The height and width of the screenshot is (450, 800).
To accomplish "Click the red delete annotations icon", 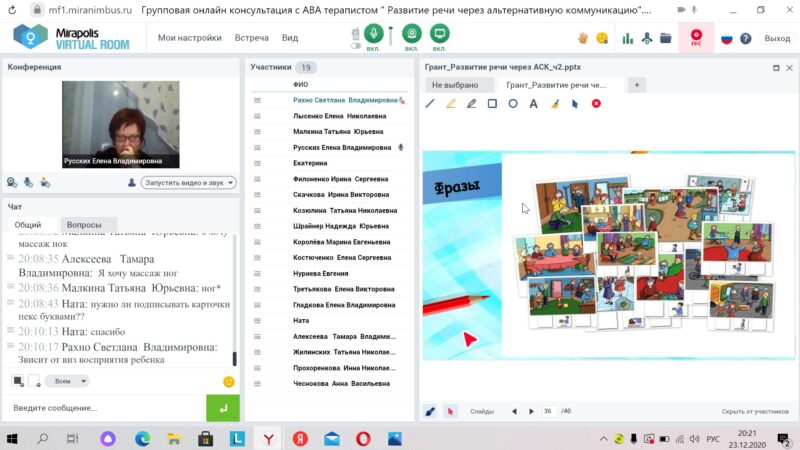I will [596, 104].
